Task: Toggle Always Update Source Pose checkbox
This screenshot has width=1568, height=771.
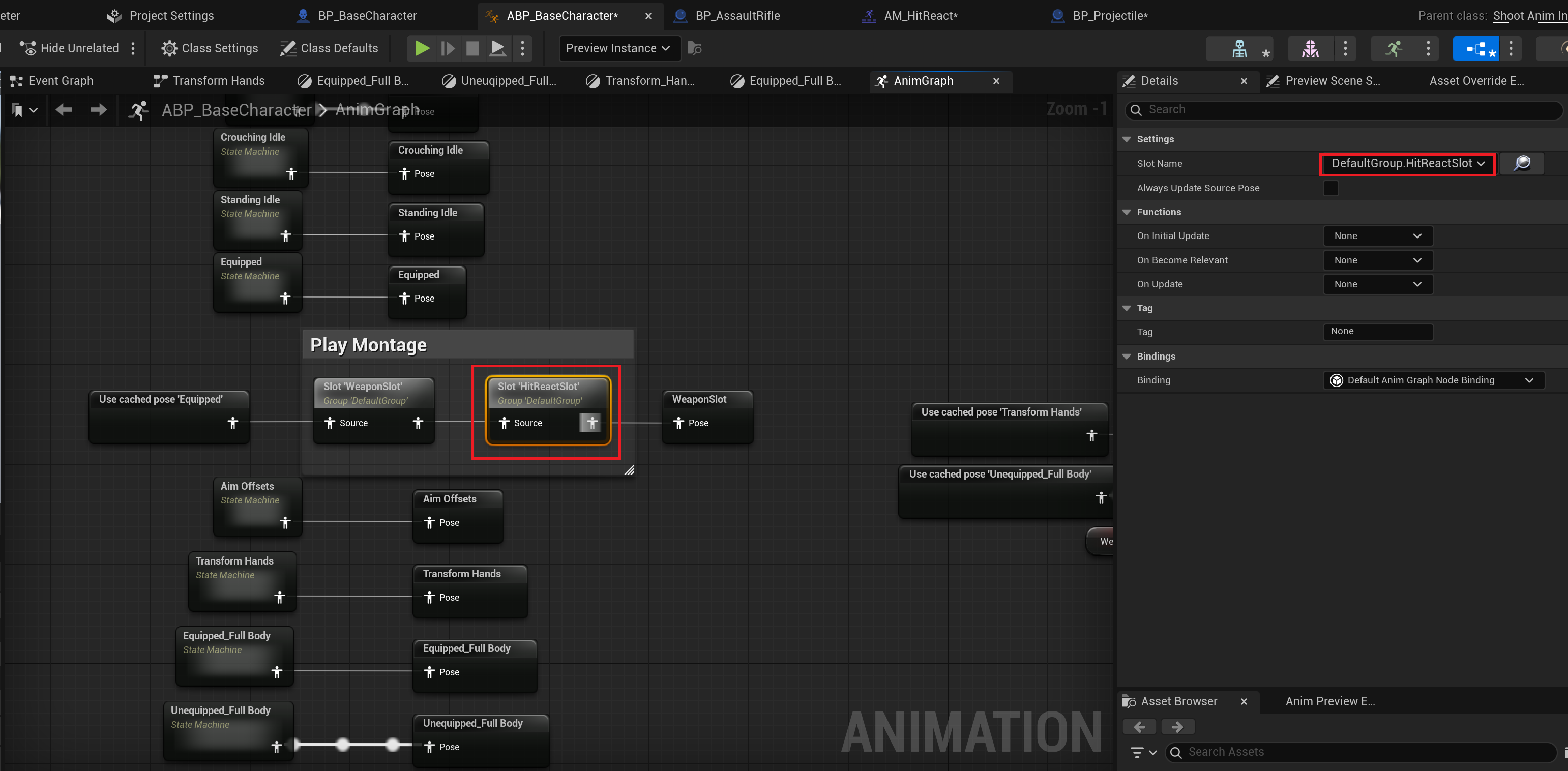Action: point(1330,188)
